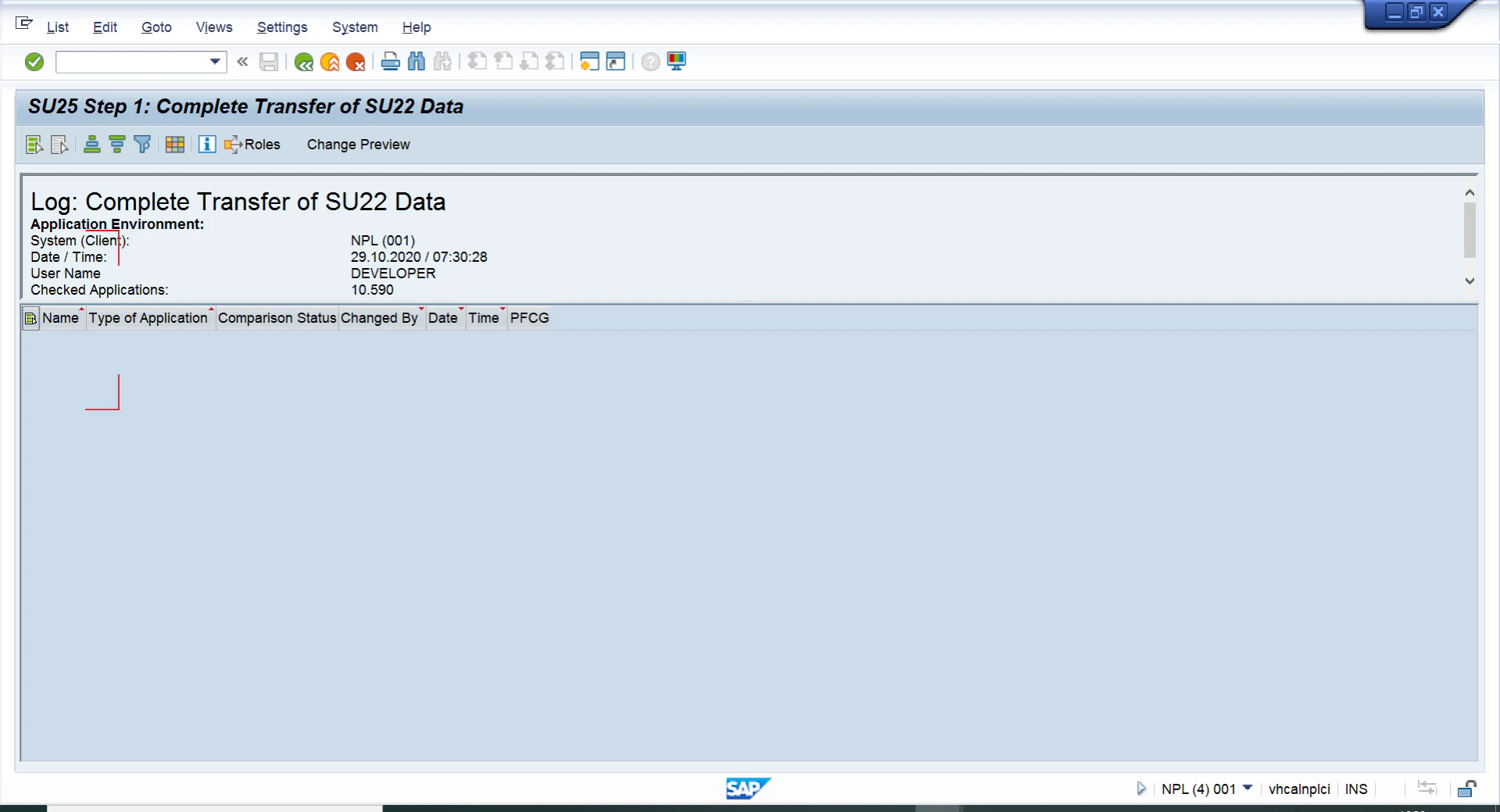
Task: Click the orange Exit icon
Action: point(330,62)
